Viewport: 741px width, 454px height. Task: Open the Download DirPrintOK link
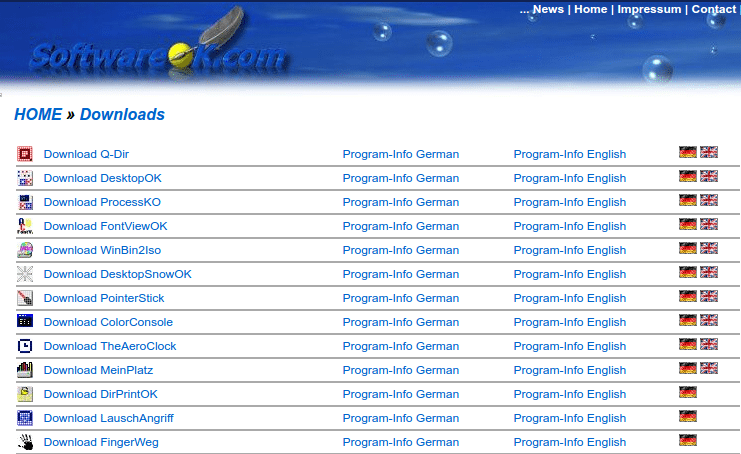tap(101, 394)
